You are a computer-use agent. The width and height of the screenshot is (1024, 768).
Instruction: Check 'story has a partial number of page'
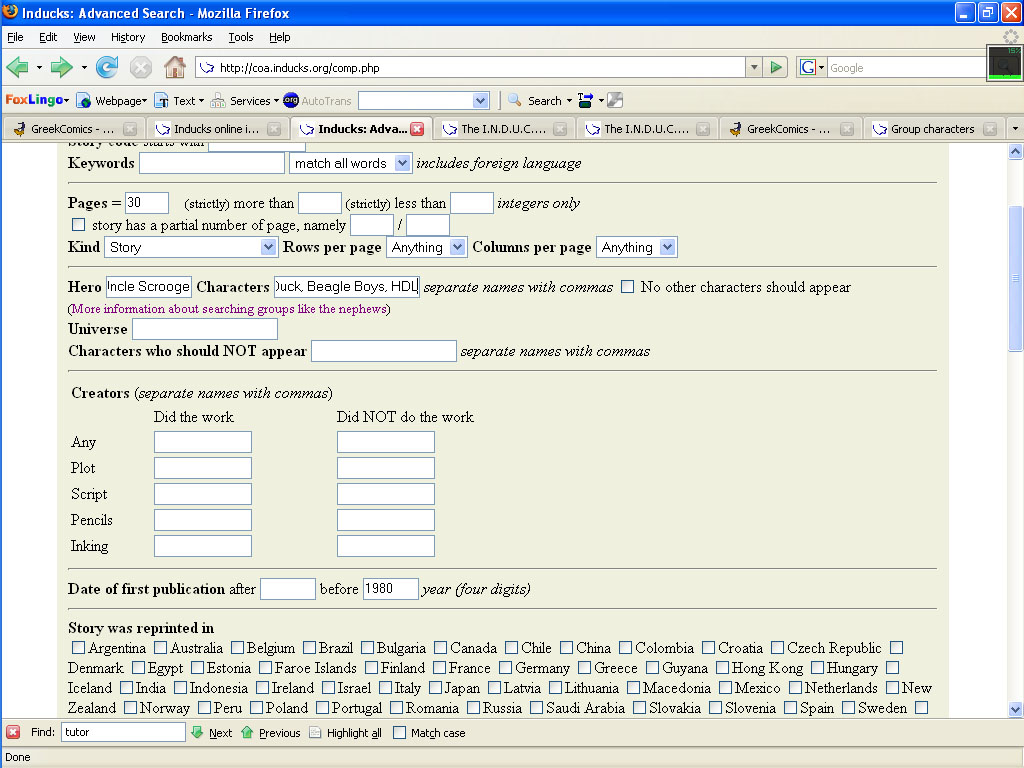tap(79, 225)
